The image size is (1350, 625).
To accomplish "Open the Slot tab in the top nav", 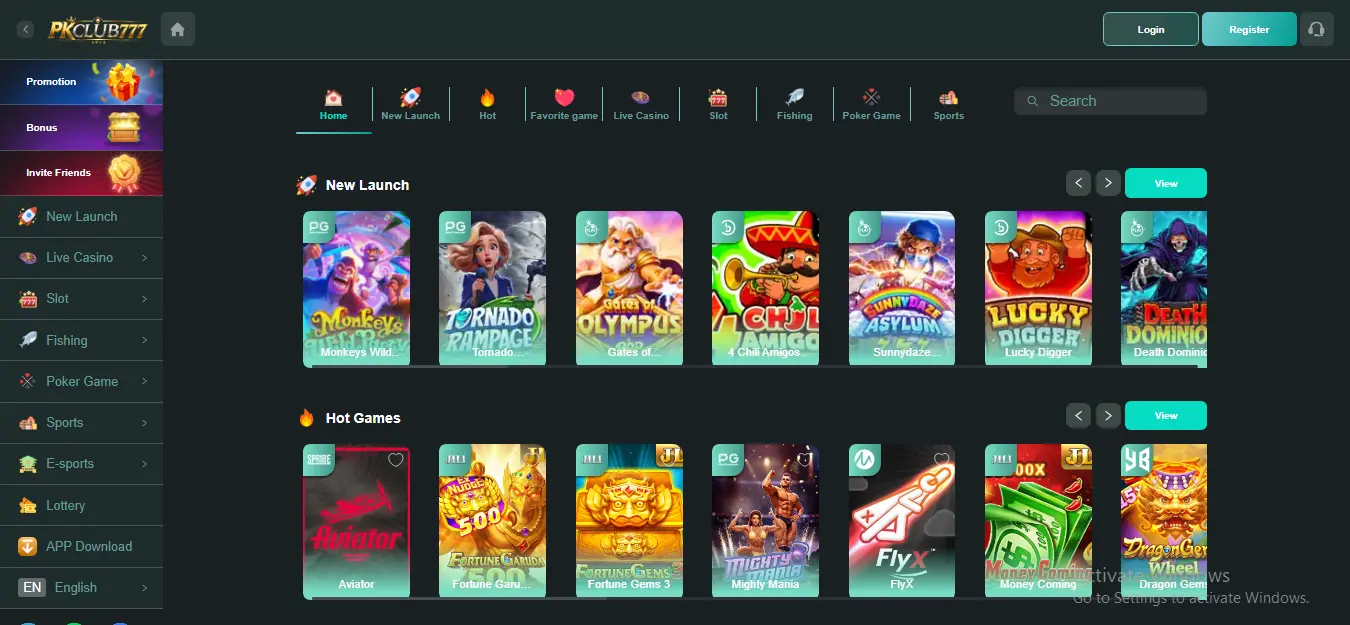I will pos(718,105).
